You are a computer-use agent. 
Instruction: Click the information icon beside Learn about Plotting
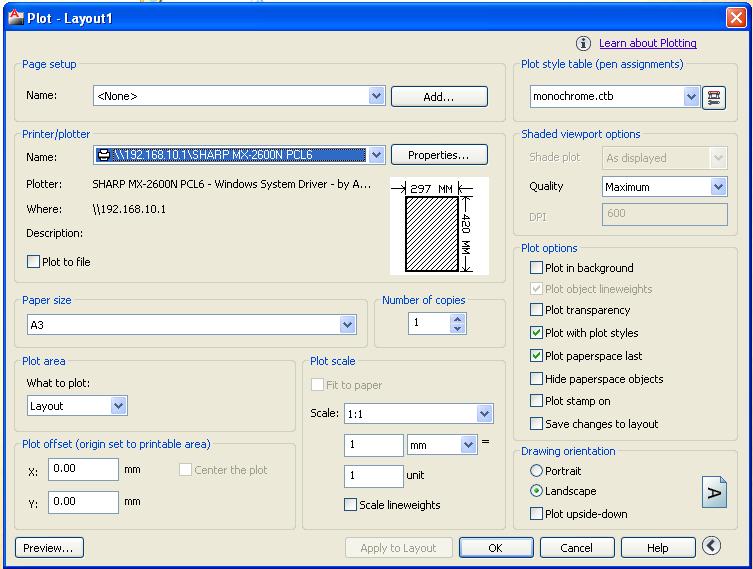583,43
